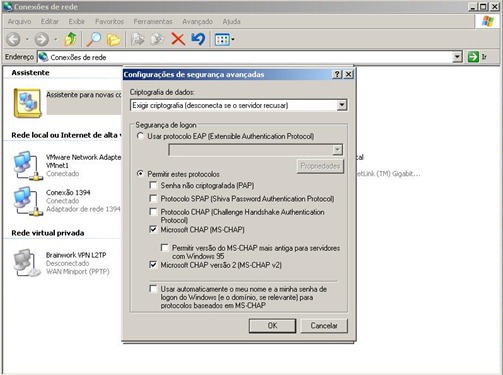
Task: Select the VMware Network Adapter VMnet1 icon
Action: tap(28, 166)
